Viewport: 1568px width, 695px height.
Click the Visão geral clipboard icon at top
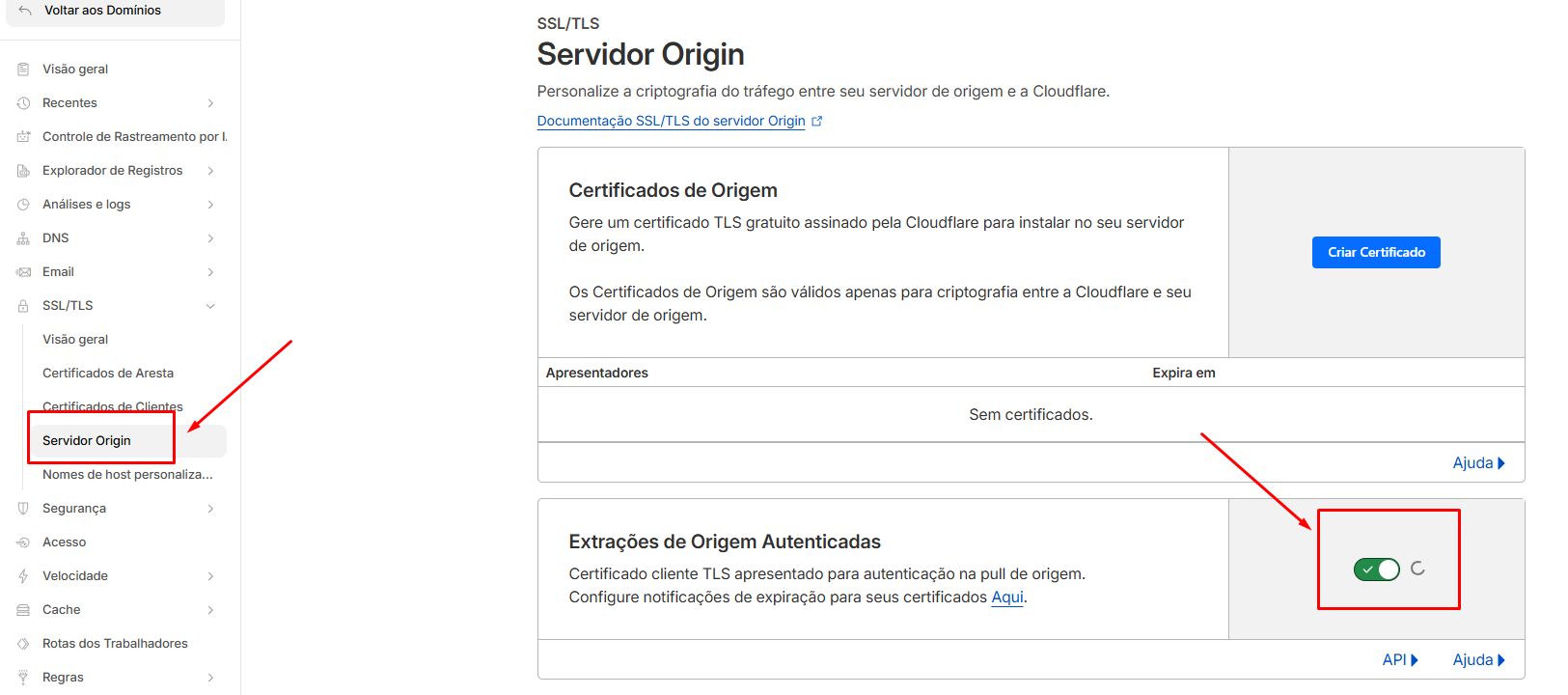(23, 69)
